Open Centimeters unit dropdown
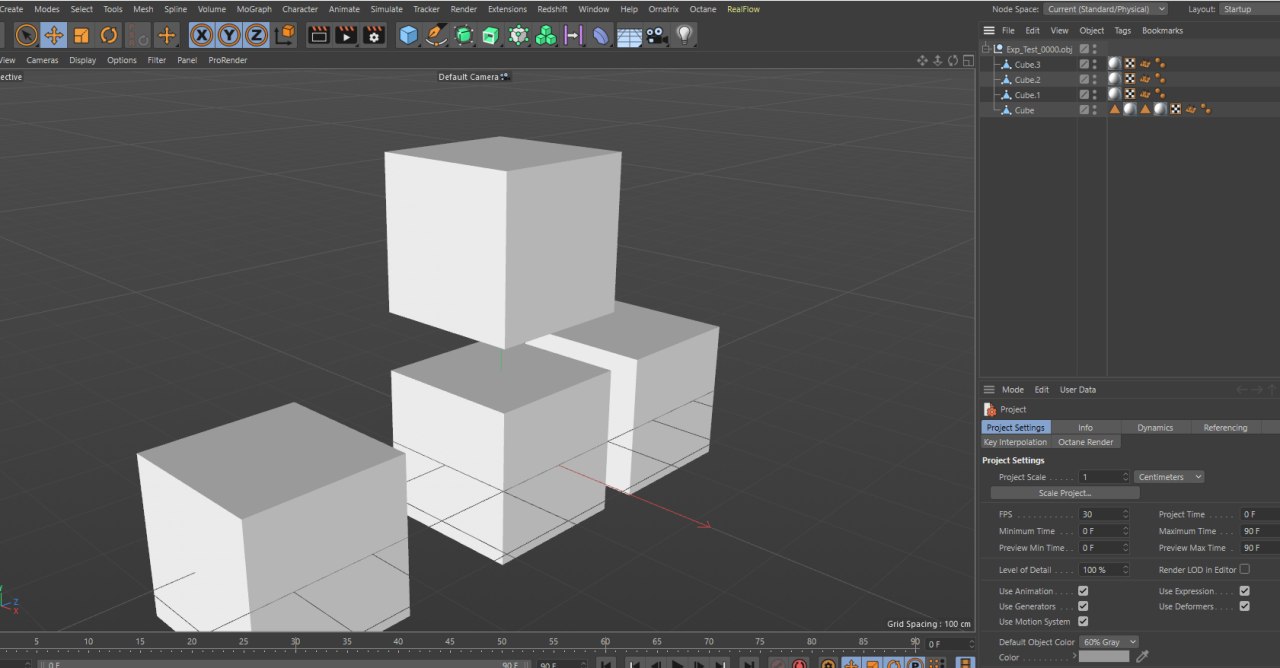Screen dimensions: 1280x668 [1169, 477]
